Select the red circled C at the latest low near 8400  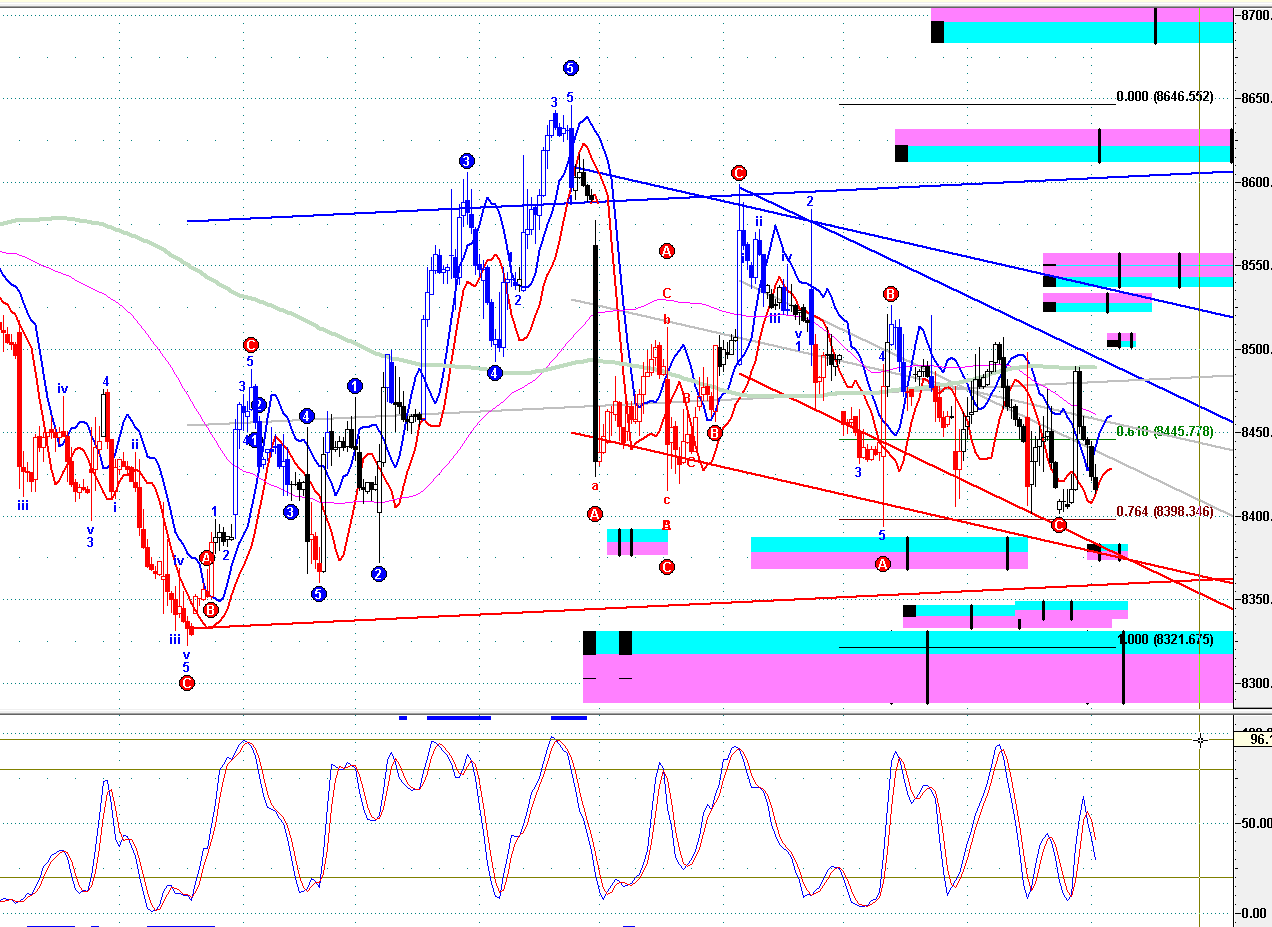click(1059, 524)
